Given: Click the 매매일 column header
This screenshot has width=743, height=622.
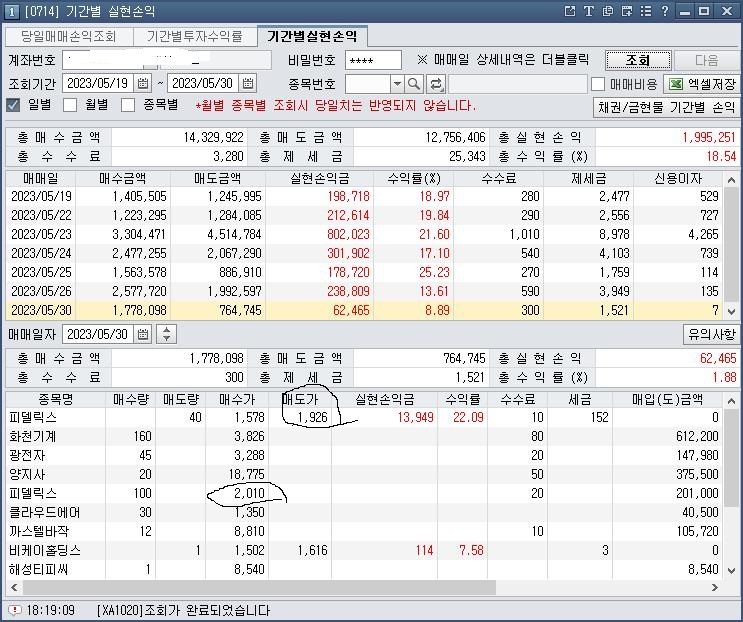Looking at the screenshot, I should click(41, 178).
